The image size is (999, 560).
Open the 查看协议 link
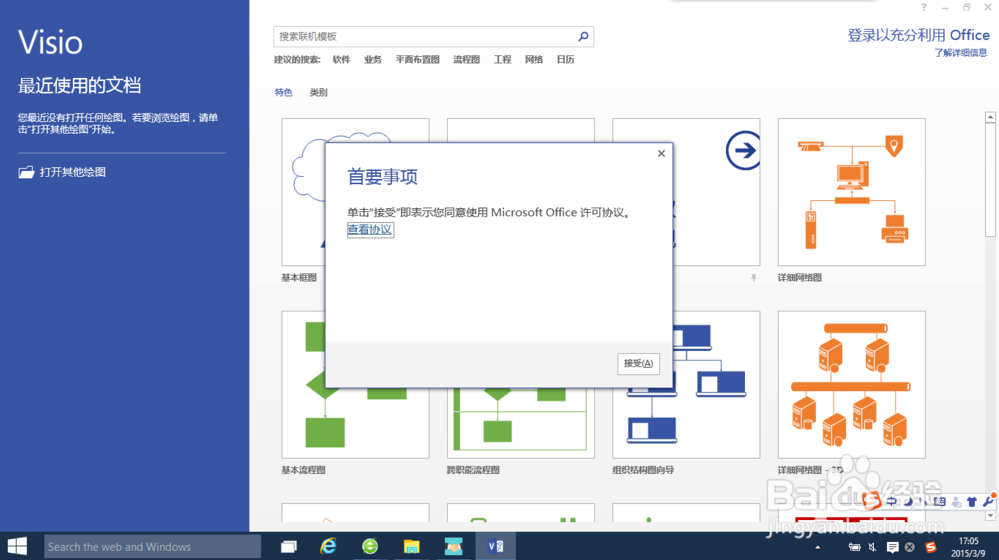pyautogui.click(x=370, y=229)
